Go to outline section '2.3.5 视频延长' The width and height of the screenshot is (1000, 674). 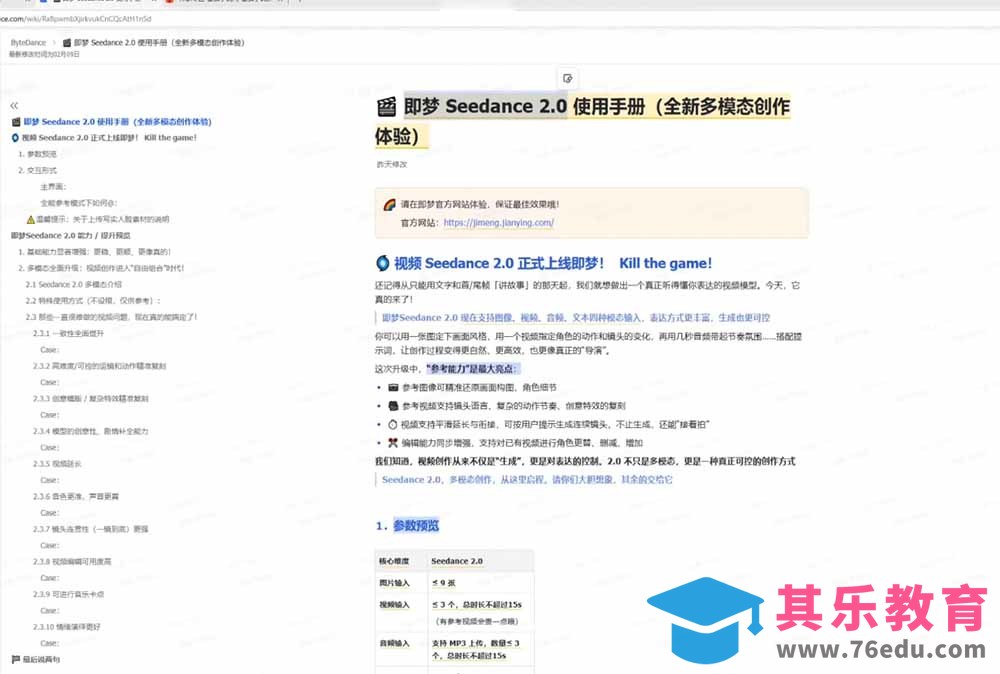point(57,464)
